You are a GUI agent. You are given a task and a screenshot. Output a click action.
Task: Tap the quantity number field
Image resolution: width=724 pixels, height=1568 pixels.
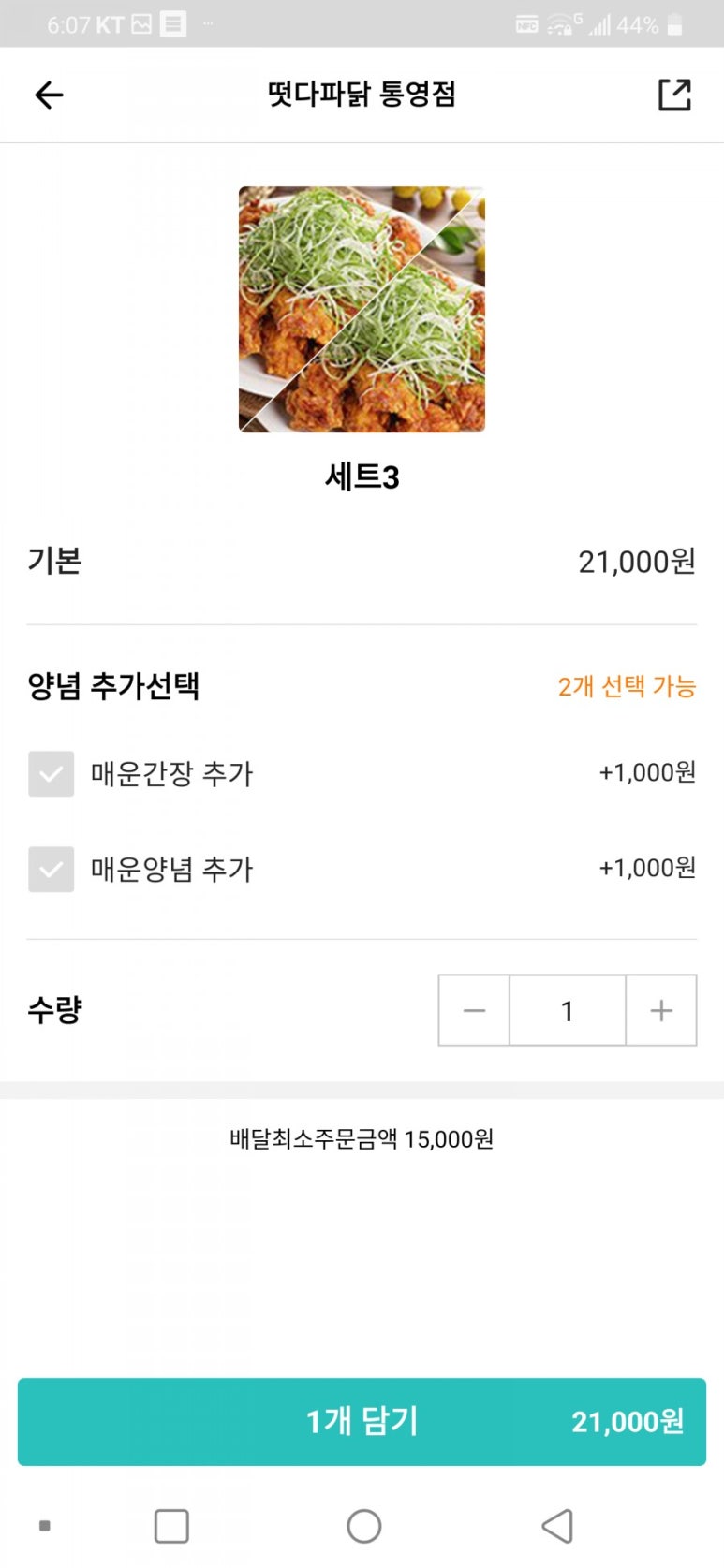pyautogui.click(x=567, y=1010)
